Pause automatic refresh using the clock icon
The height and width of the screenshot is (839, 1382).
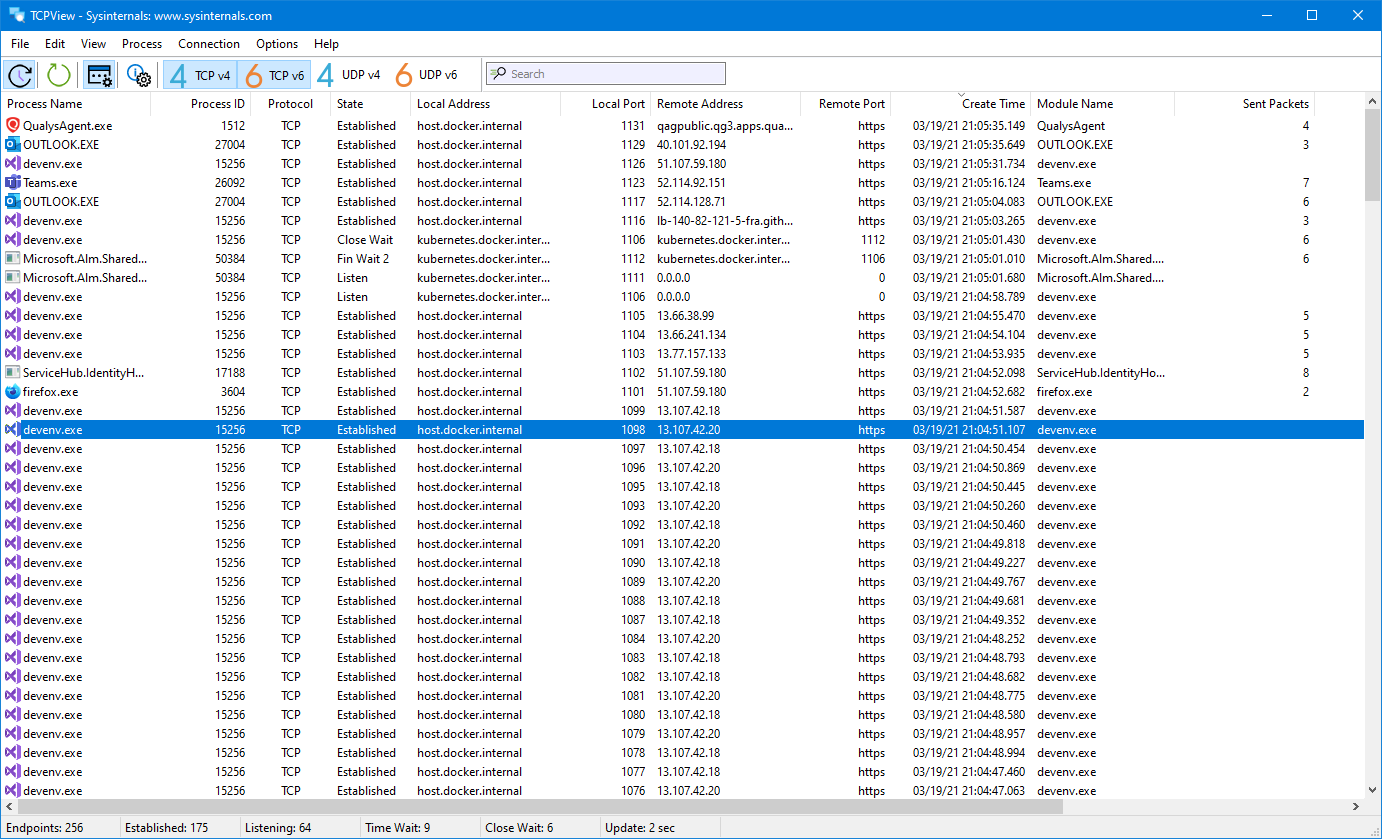pos(20,74)
